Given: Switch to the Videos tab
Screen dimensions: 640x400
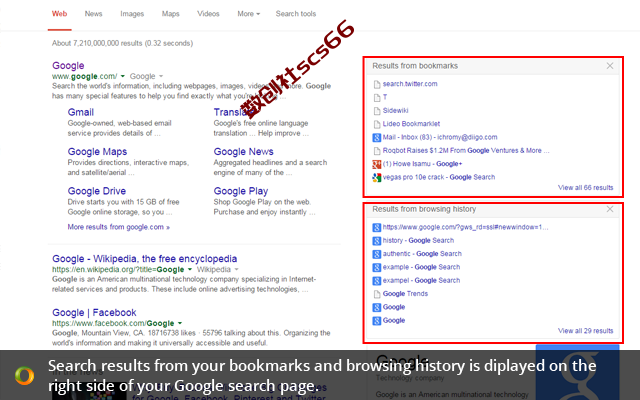Looking at the screenshot, I should point(208,14).
